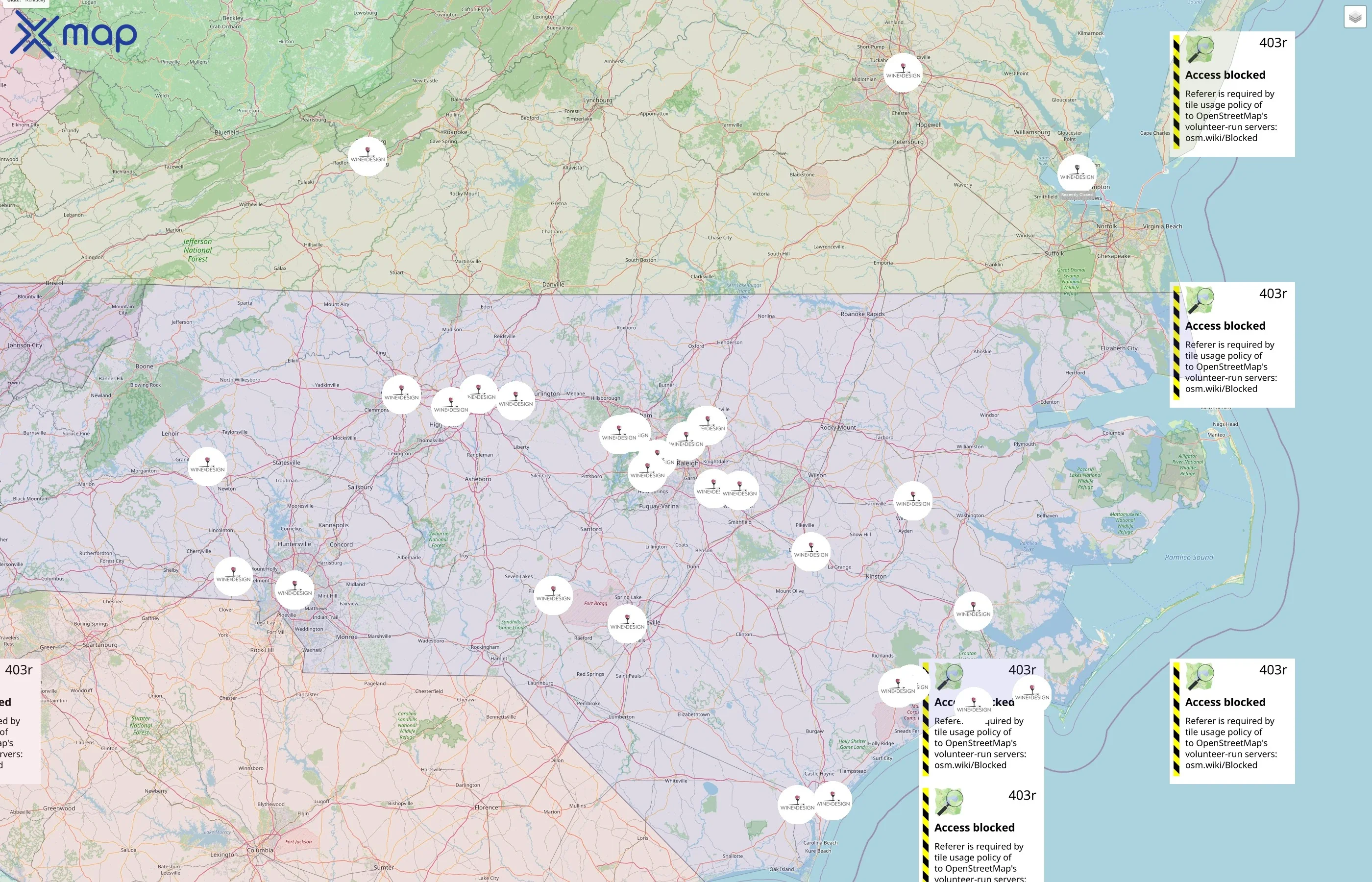Select the Wine & Design marker at Richmond
This screenshot has width=1372, height=882.
(903, 73)
